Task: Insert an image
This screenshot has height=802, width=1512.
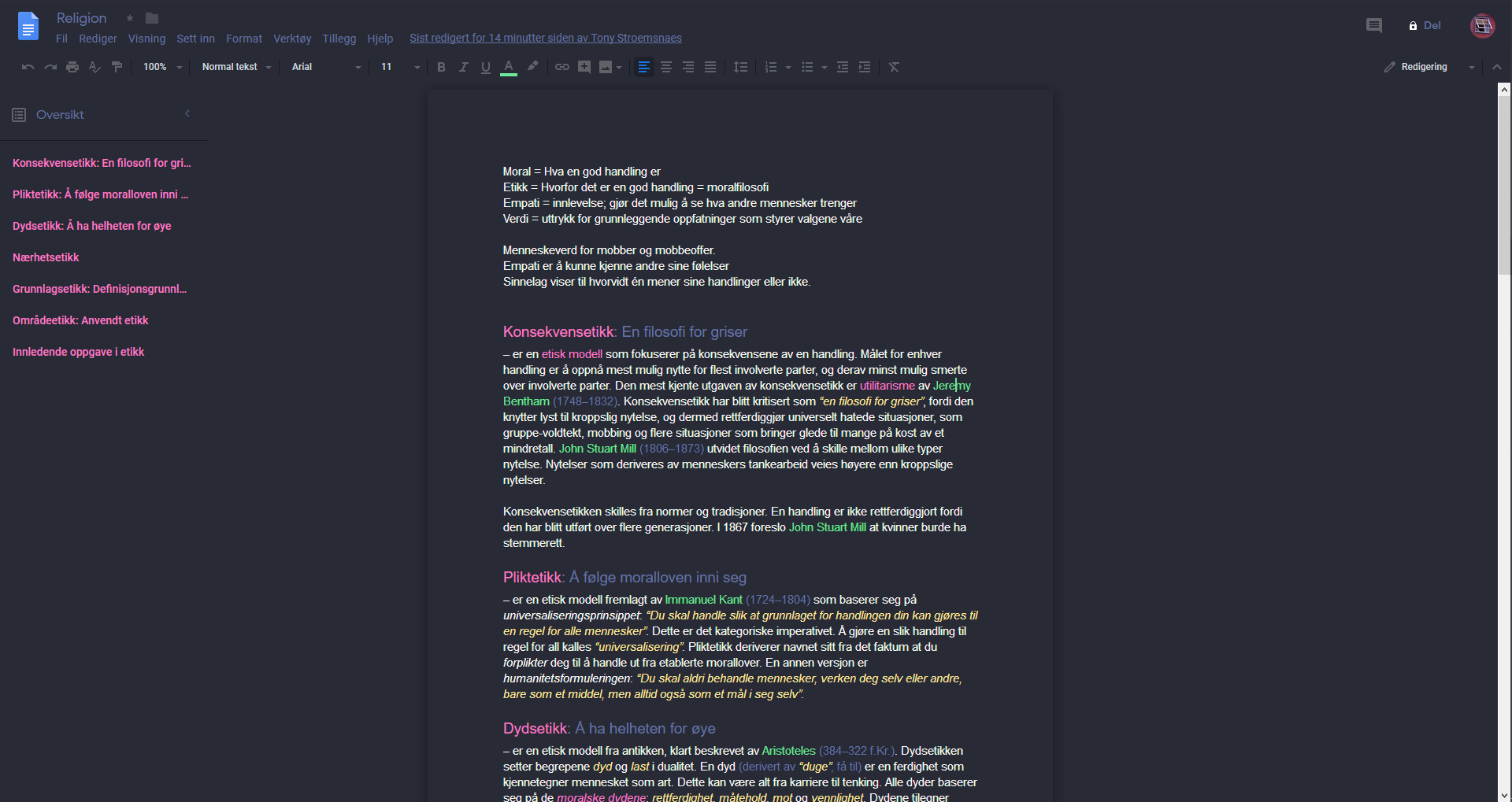Action: [x=606, y=67]
